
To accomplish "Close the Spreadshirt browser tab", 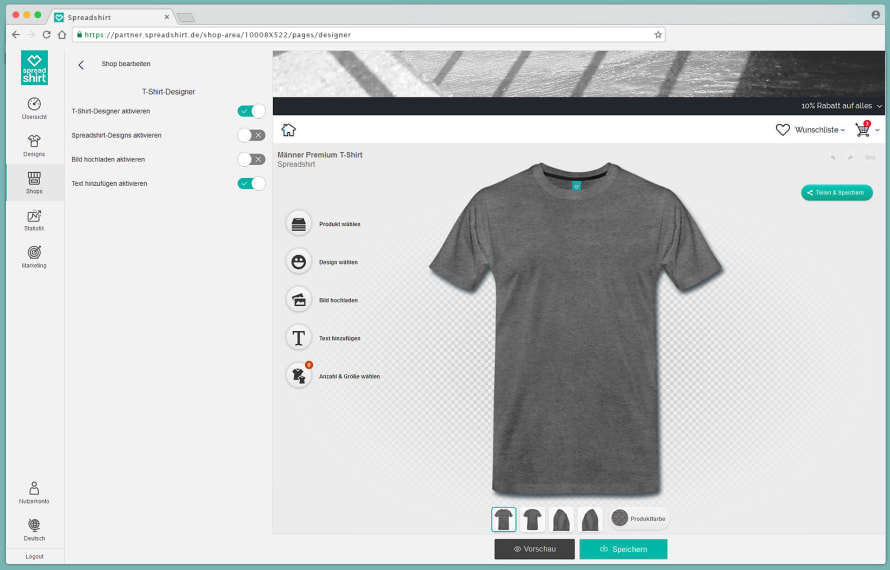I will (166, 17).
